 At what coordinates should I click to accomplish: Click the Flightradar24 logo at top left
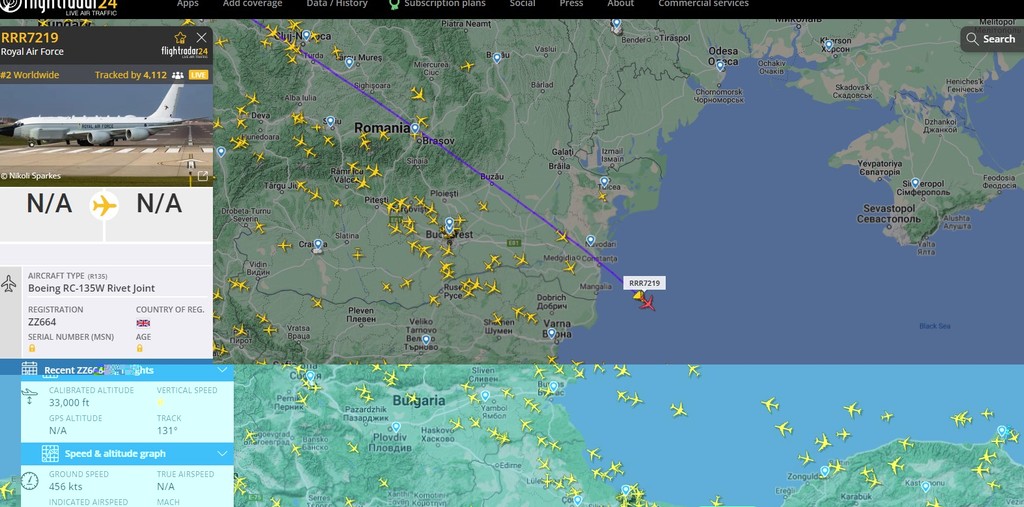point(59,8)
